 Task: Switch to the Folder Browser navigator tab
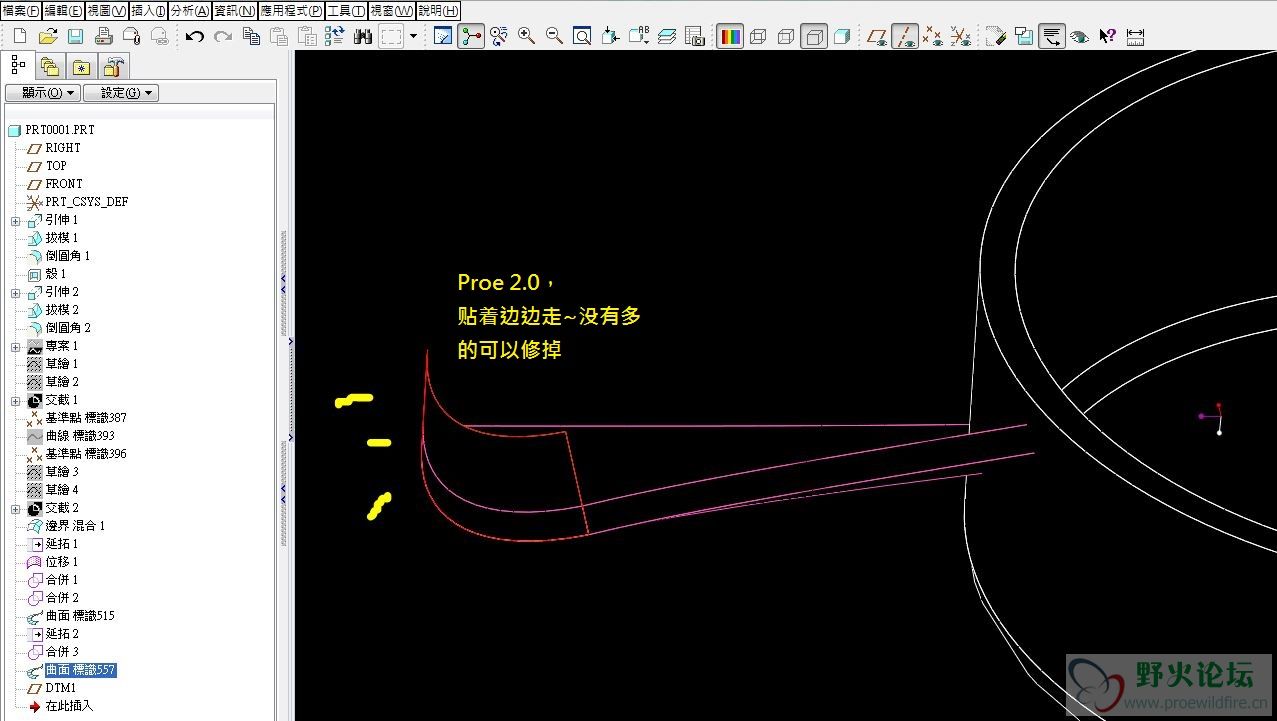point(49,68)
